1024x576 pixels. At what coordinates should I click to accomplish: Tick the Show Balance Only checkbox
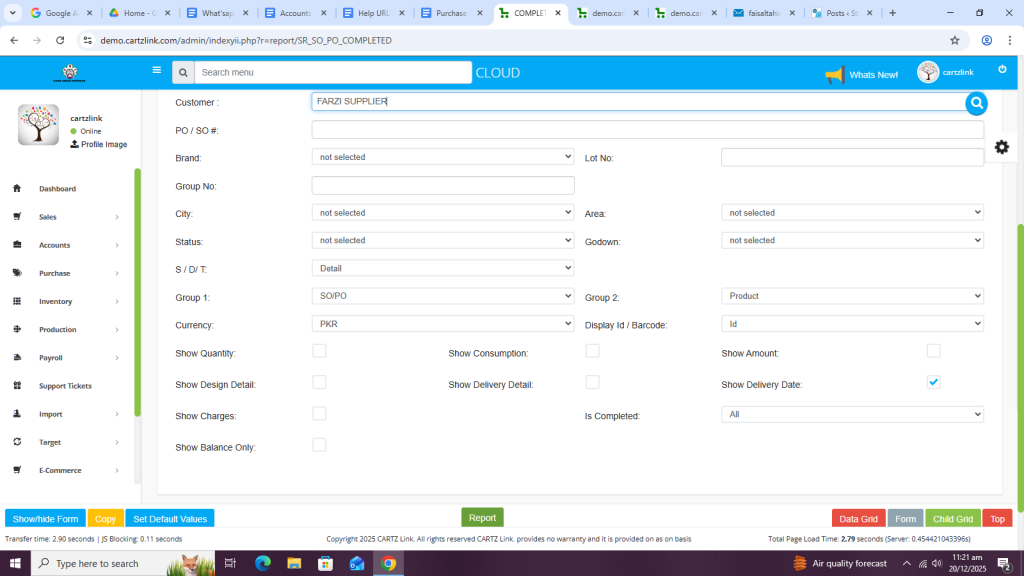[x=319, y=445]
